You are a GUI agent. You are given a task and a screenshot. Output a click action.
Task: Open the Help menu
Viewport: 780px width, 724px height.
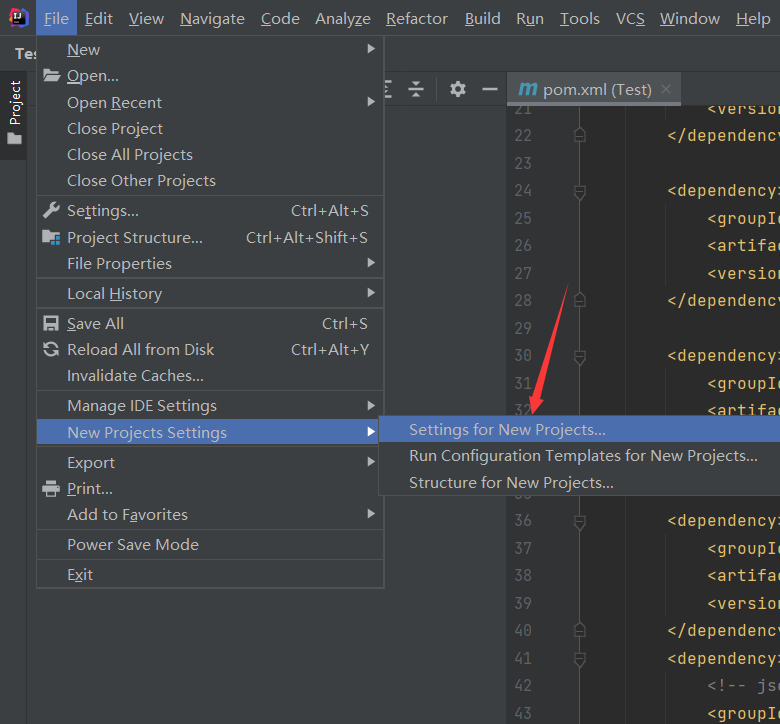[753, 18]
